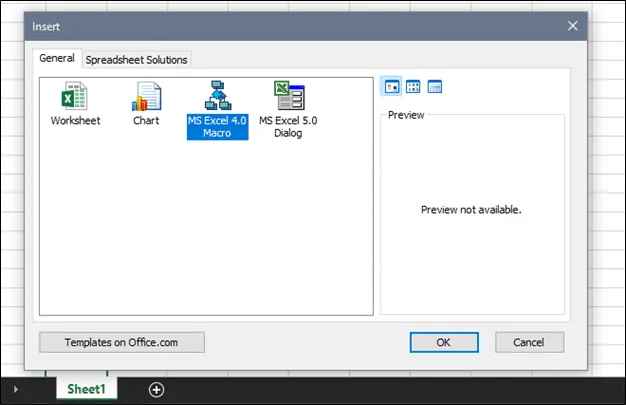Image resolution: width=626 pixels, height=405 pixels.
Task: Select the Worksheet icon
Action: tap(75, 96)
